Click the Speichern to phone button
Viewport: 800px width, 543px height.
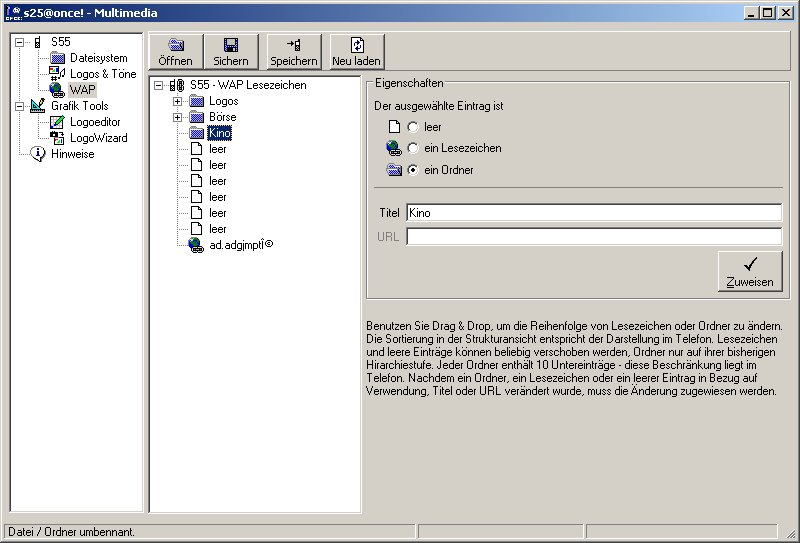pyautogui.click(x=294, y=52)
